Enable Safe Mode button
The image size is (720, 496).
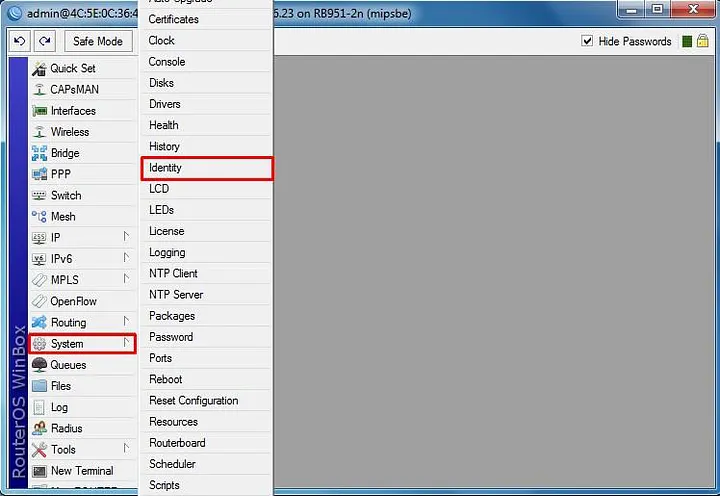click(x=98, y=41)
